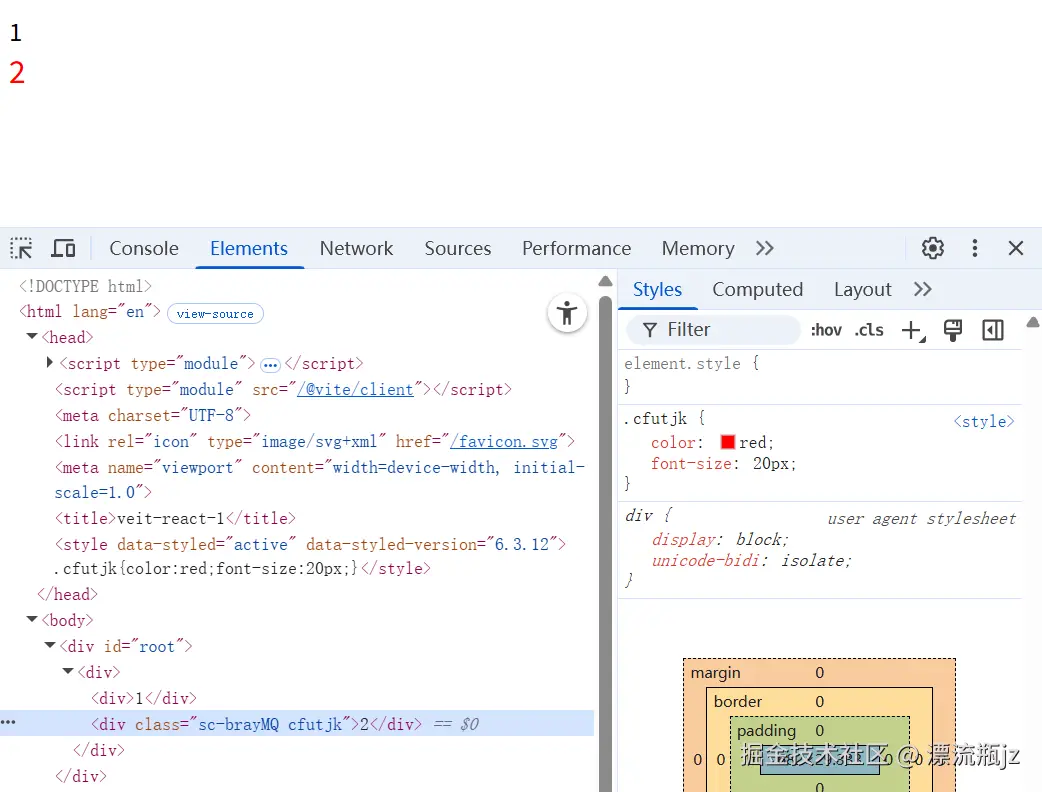The image size is (1042, 792).
Task: Collapse the body element node
Action: pos(31,620)
